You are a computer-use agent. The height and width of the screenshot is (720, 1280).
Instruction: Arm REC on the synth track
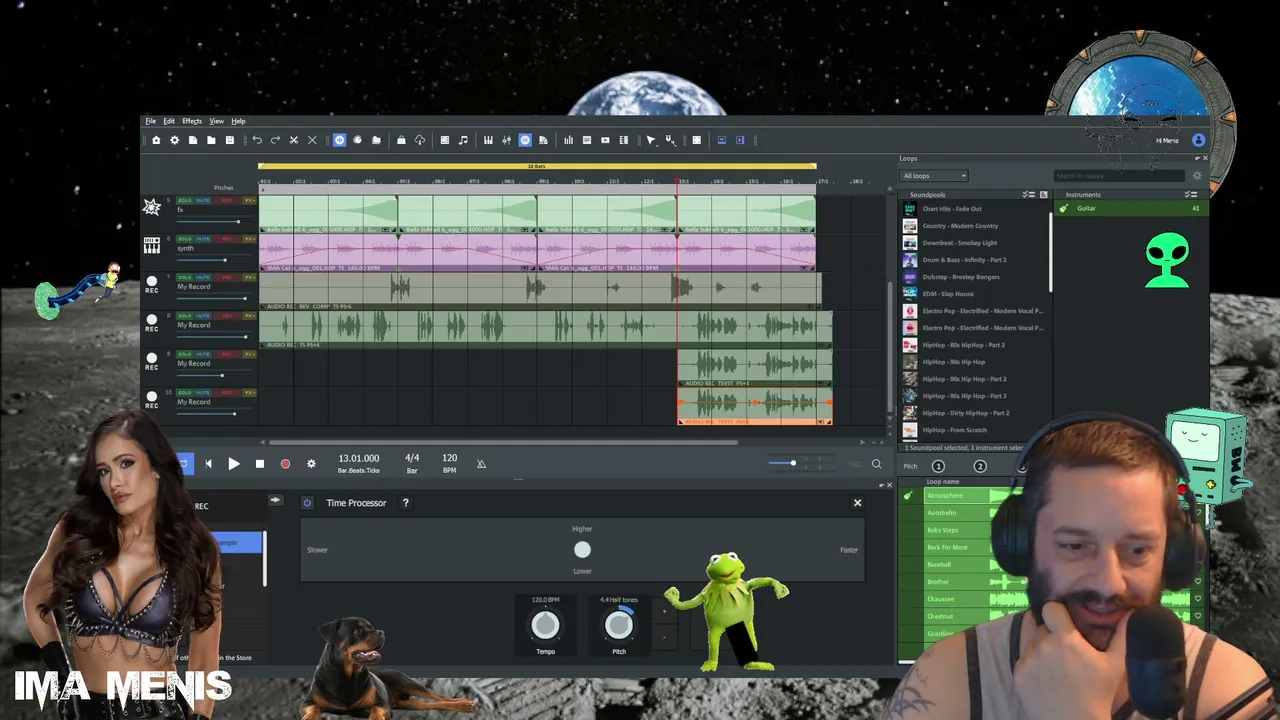click(x=227, y=239)
